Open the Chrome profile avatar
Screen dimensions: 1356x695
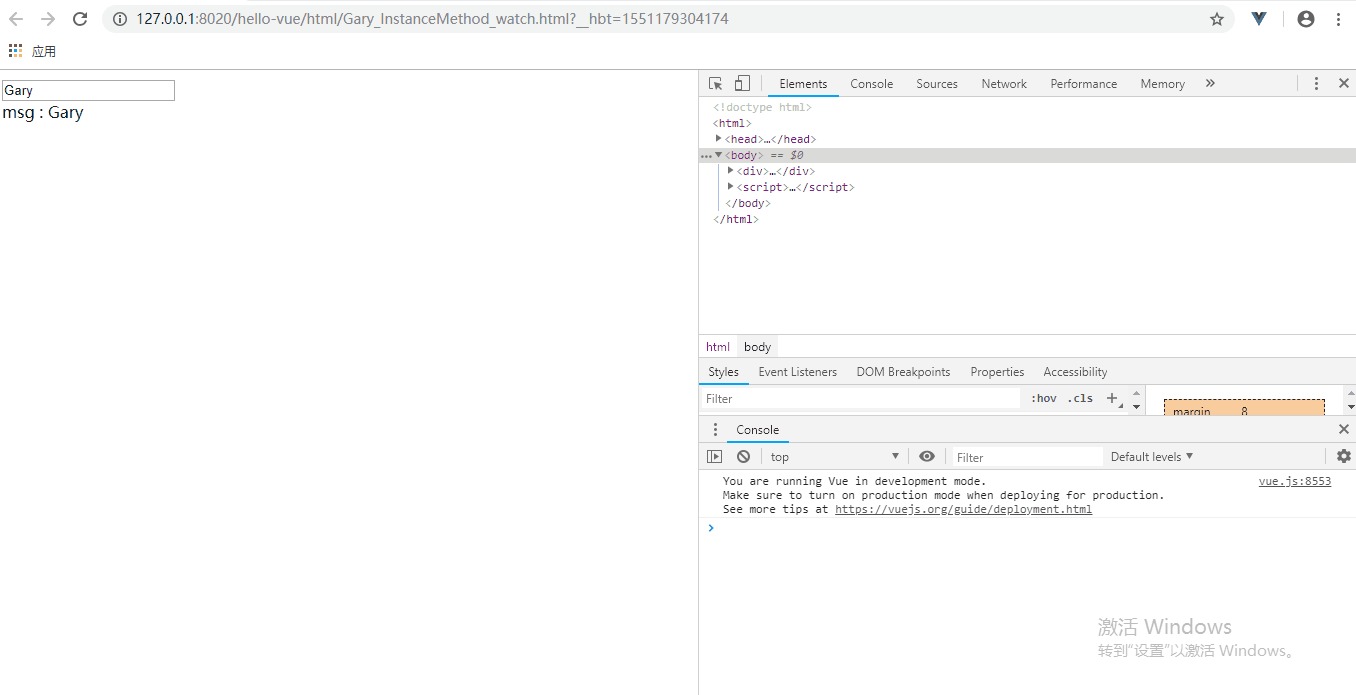pos(1305,19)
